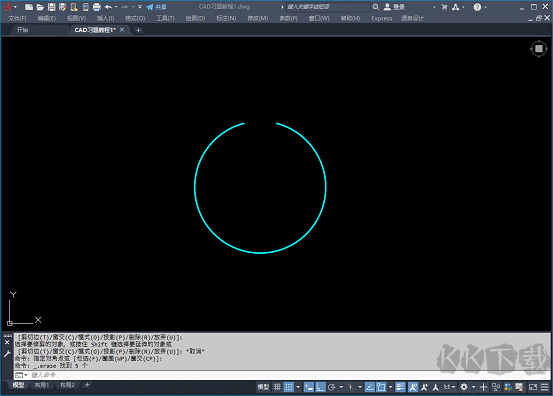
Task: Expand the Autodesk application menu arrow
Action: pos(15,7)
